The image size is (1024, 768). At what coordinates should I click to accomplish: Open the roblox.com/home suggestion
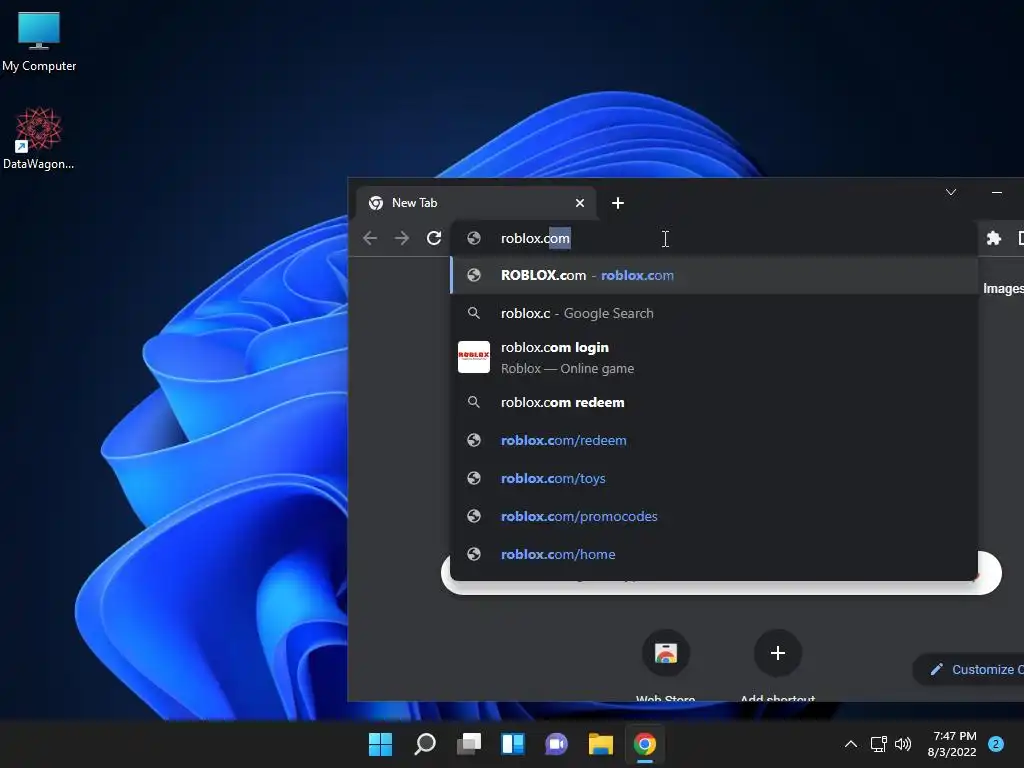[714, 554]
